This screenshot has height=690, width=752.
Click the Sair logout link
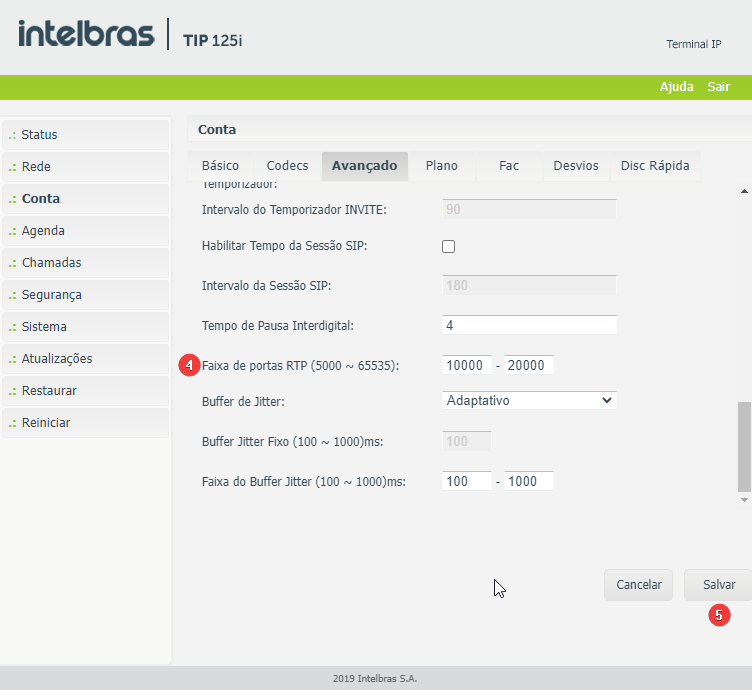click(718, 87)
